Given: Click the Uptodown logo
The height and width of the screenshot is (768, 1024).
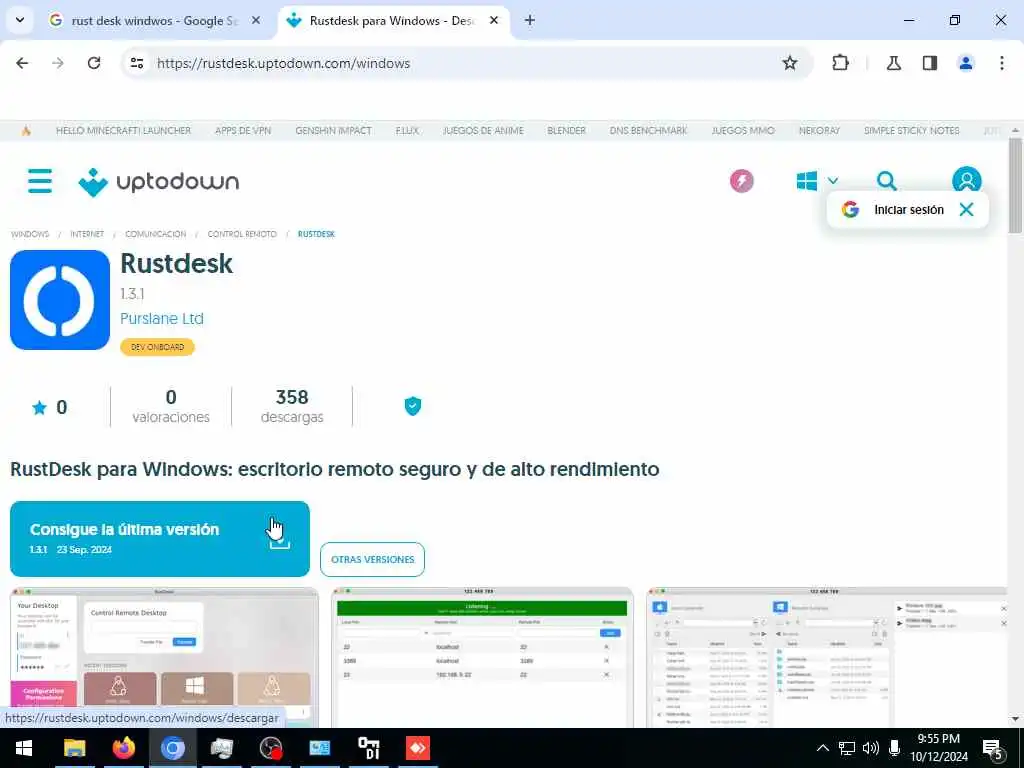Looking at the screenshot, I should pyautogui.click(x=159, y=182).
